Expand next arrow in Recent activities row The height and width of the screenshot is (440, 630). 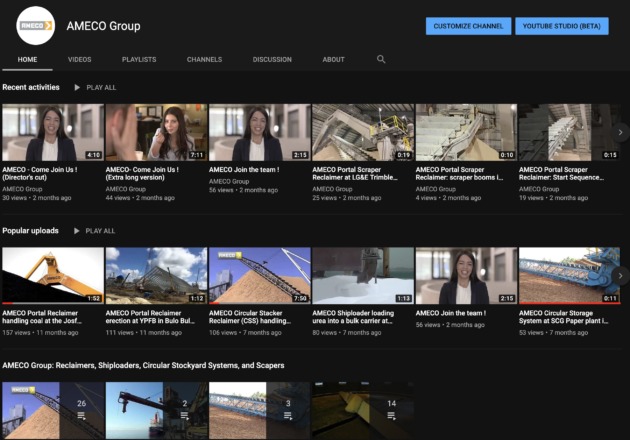pos(620,132)
